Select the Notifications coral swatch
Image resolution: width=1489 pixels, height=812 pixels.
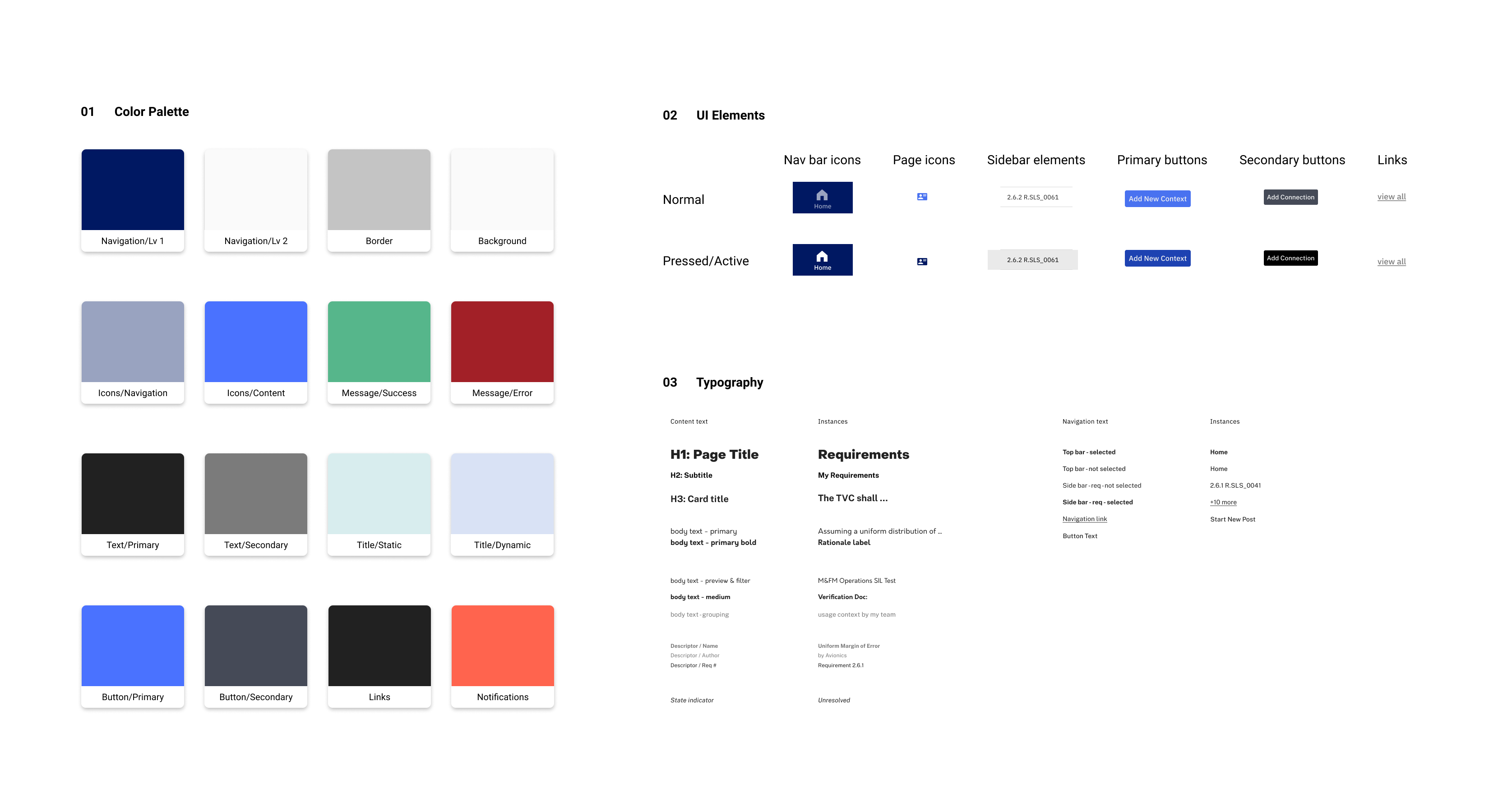tap(502, 646)
